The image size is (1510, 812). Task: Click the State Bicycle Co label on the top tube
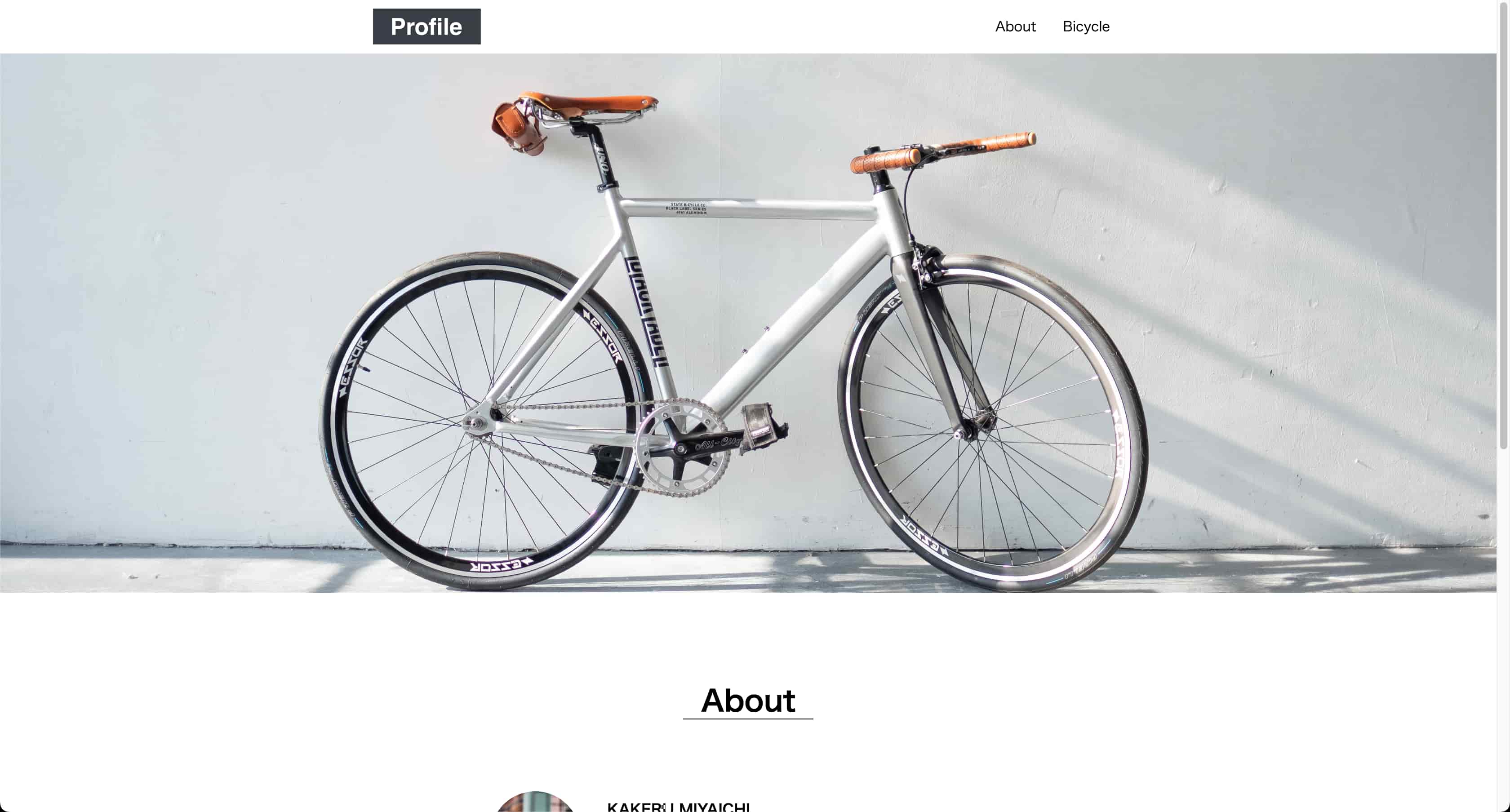point(688,209)
